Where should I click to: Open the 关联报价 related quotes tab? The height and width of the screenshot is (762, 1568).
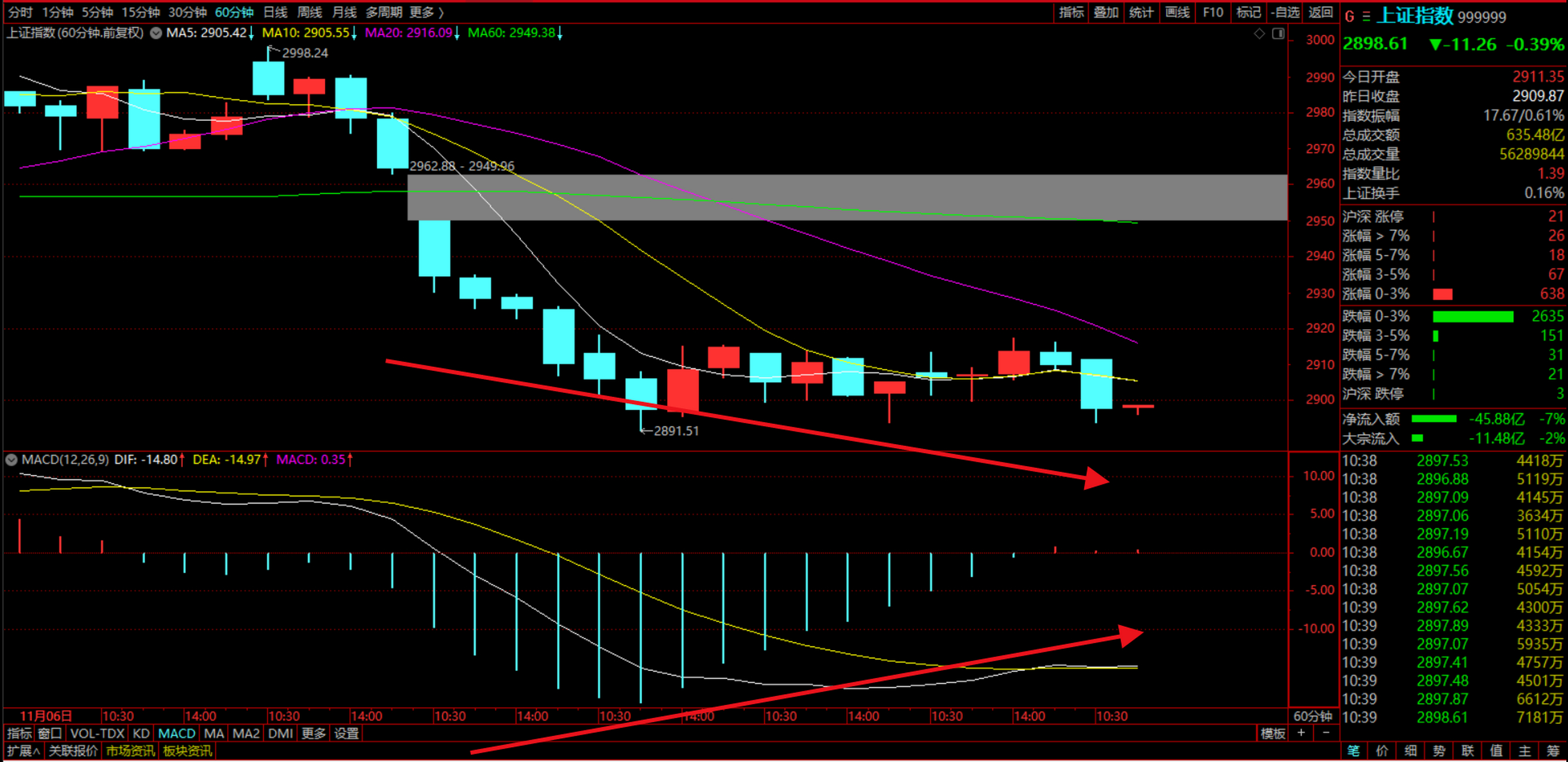coord(73,751)
